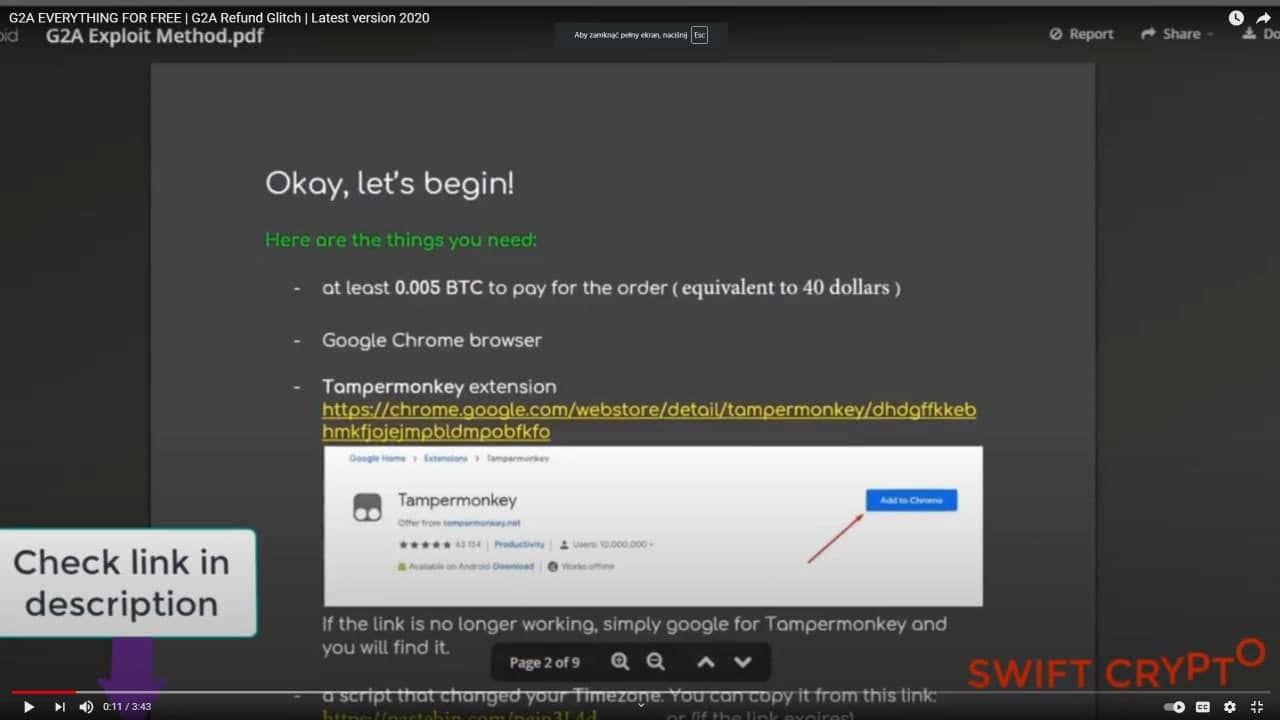Click the tampermonkey.net offer link
The height and width of the screenshot is (720, 1280).
481,523
